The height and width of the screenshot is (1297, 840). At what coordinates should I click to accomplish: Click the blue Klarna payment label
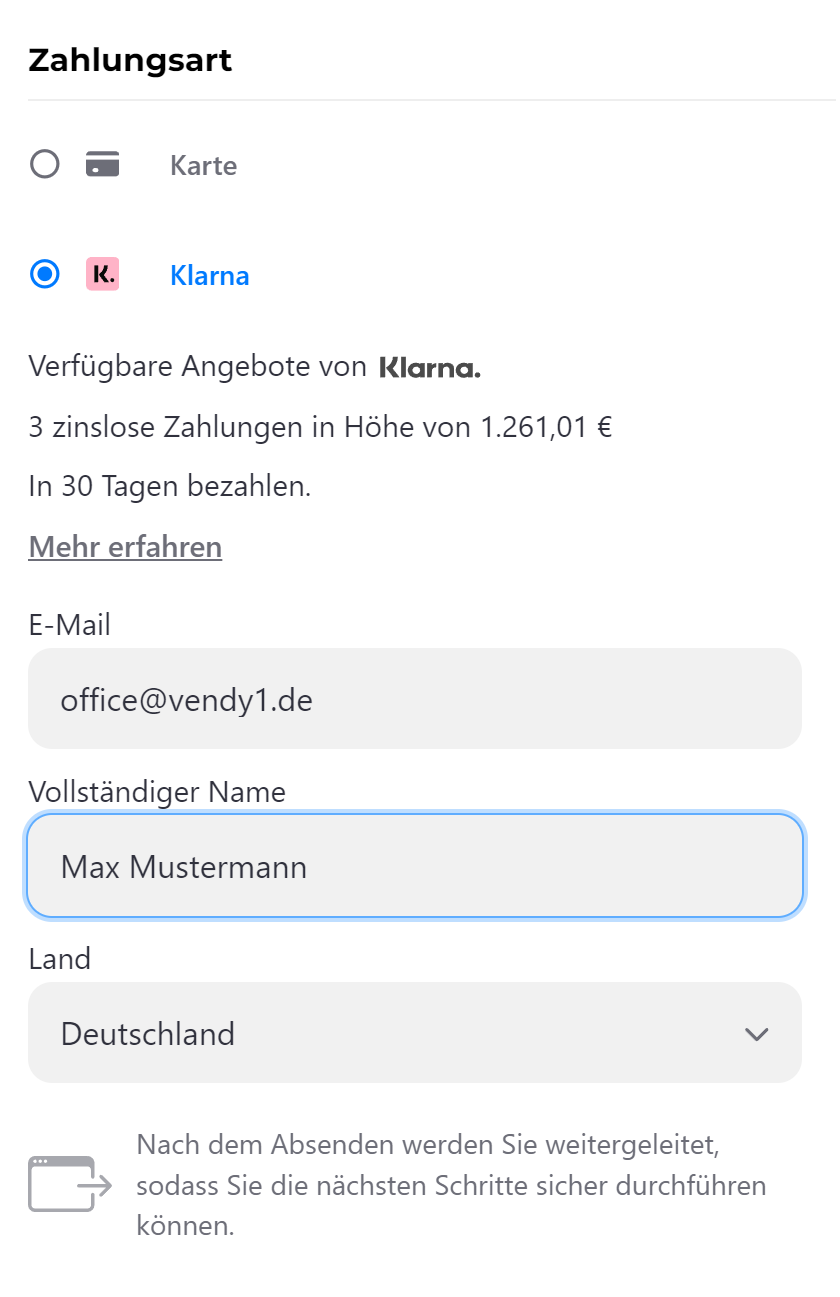pos(209,275)
